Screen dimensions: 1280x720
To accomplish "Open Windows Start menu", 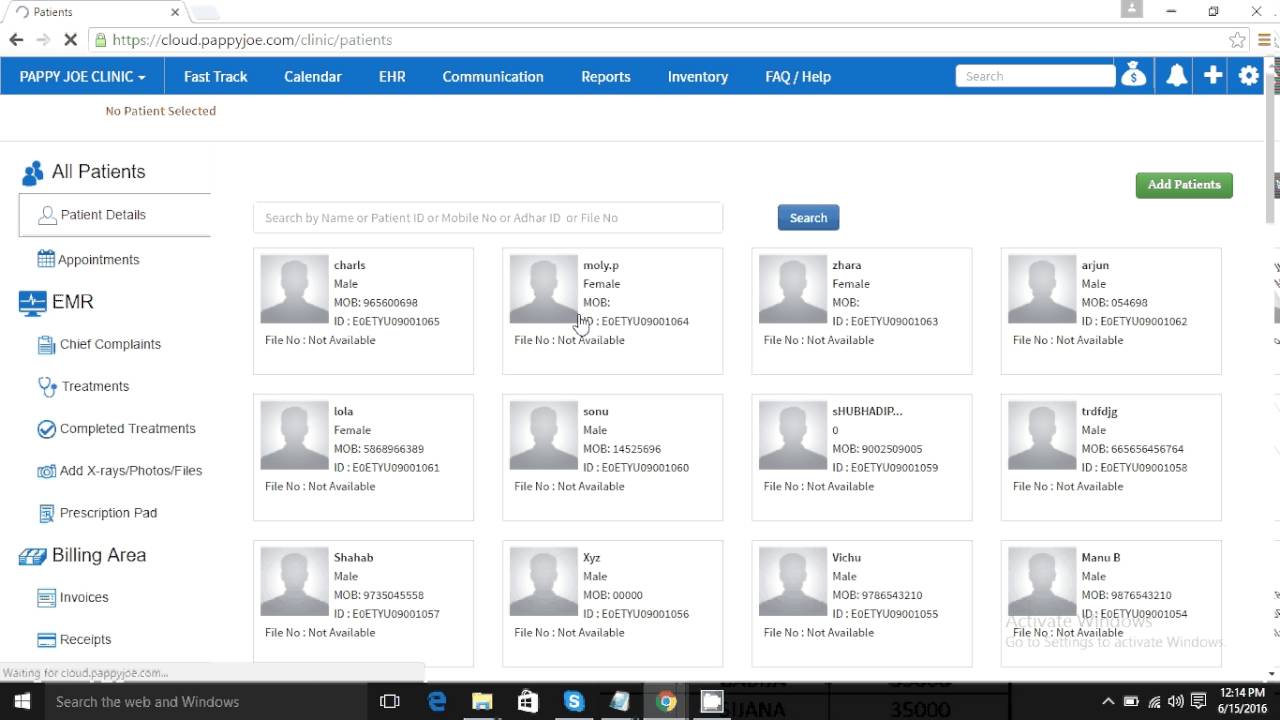I will click(x=22, y=702).
